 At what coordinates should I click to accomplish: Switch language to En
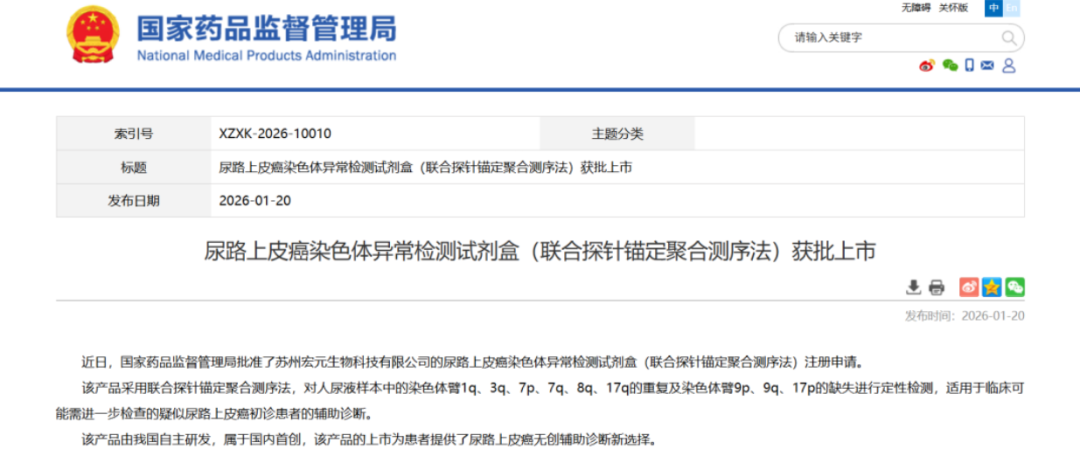point(1012,8)
